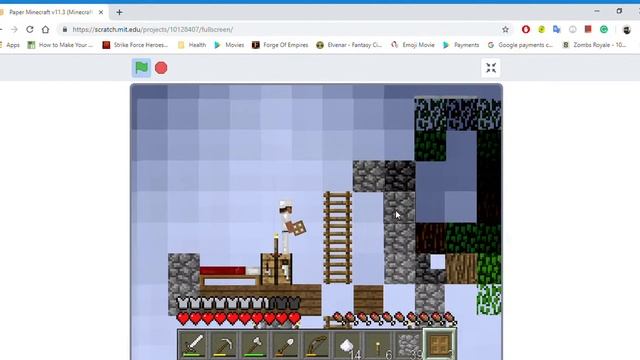Open the Payments bookmark

pos(461,45)
